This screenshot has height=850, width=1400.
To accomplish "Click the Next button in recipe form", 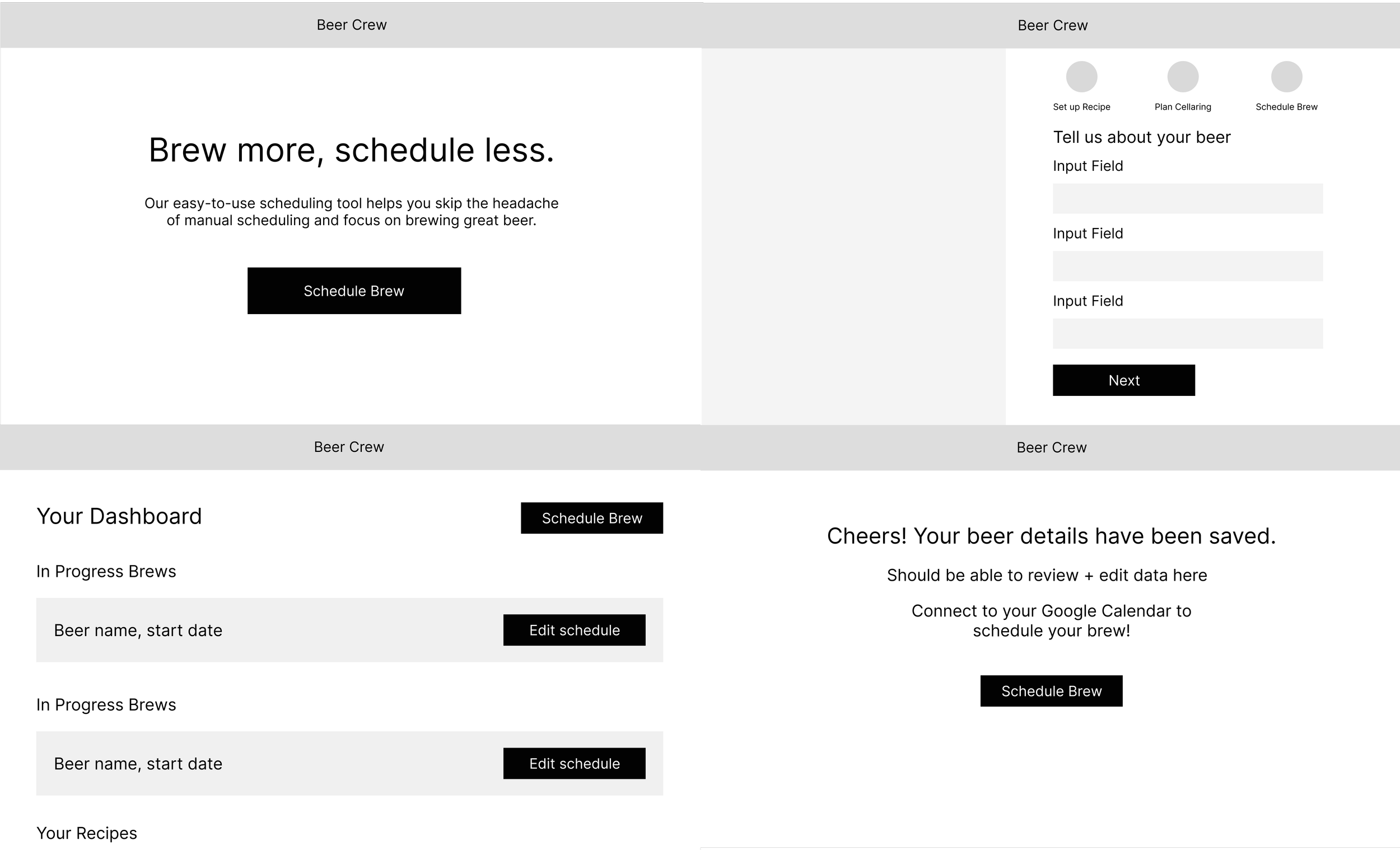I will point(1123,380).
